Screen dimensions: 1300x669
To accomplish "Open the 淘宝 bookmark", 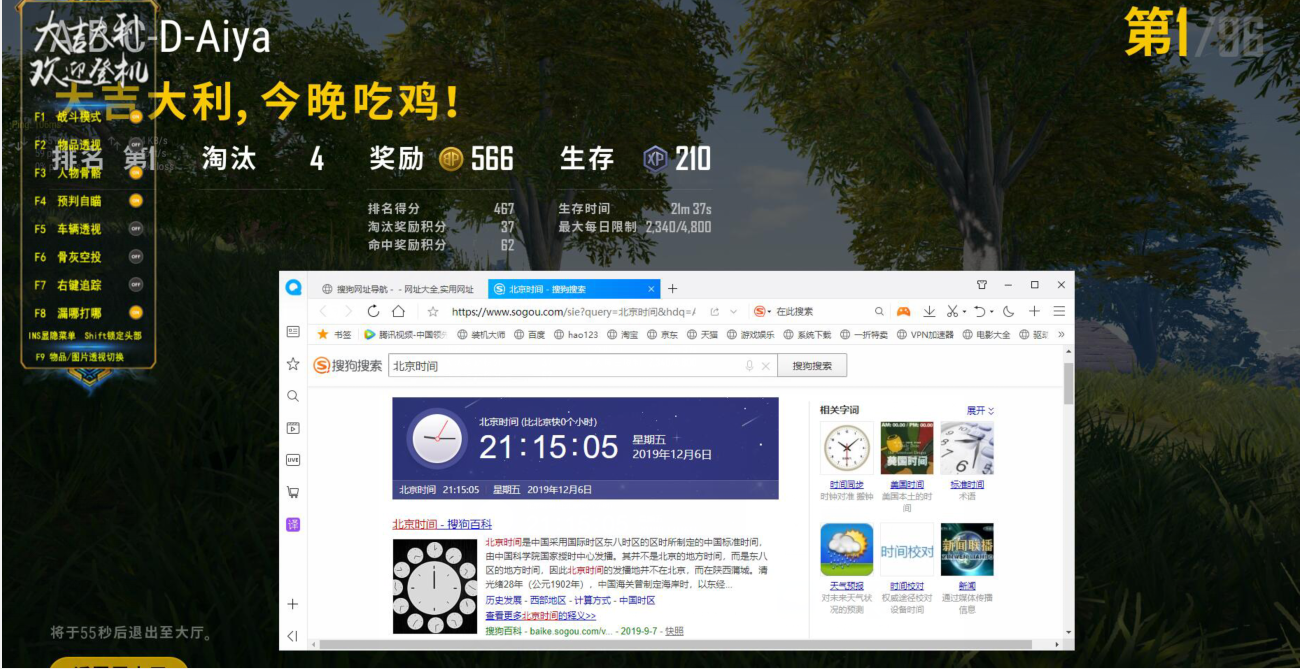I will [623, 335].
